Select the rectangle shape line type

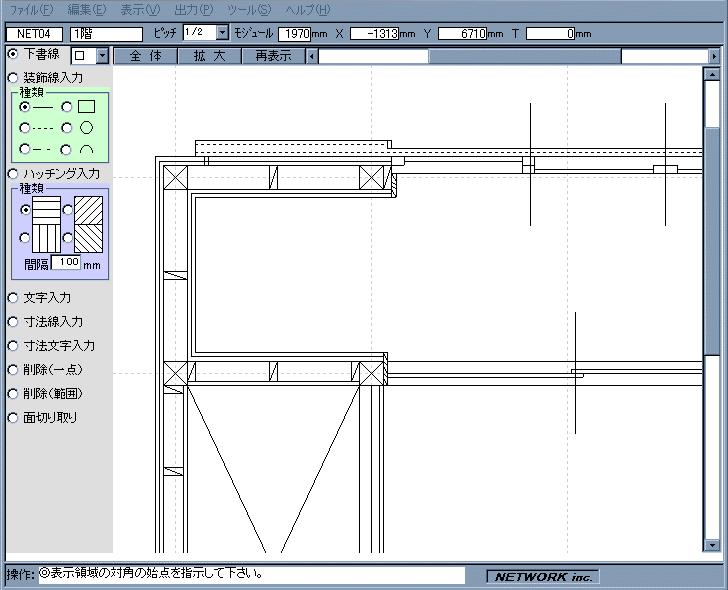[67, 106]
